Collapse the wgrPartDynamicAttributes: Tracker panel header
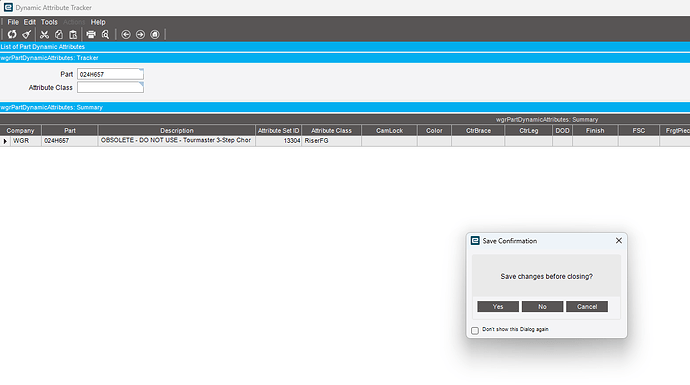The image size is (690, 385). pos(345,58)
